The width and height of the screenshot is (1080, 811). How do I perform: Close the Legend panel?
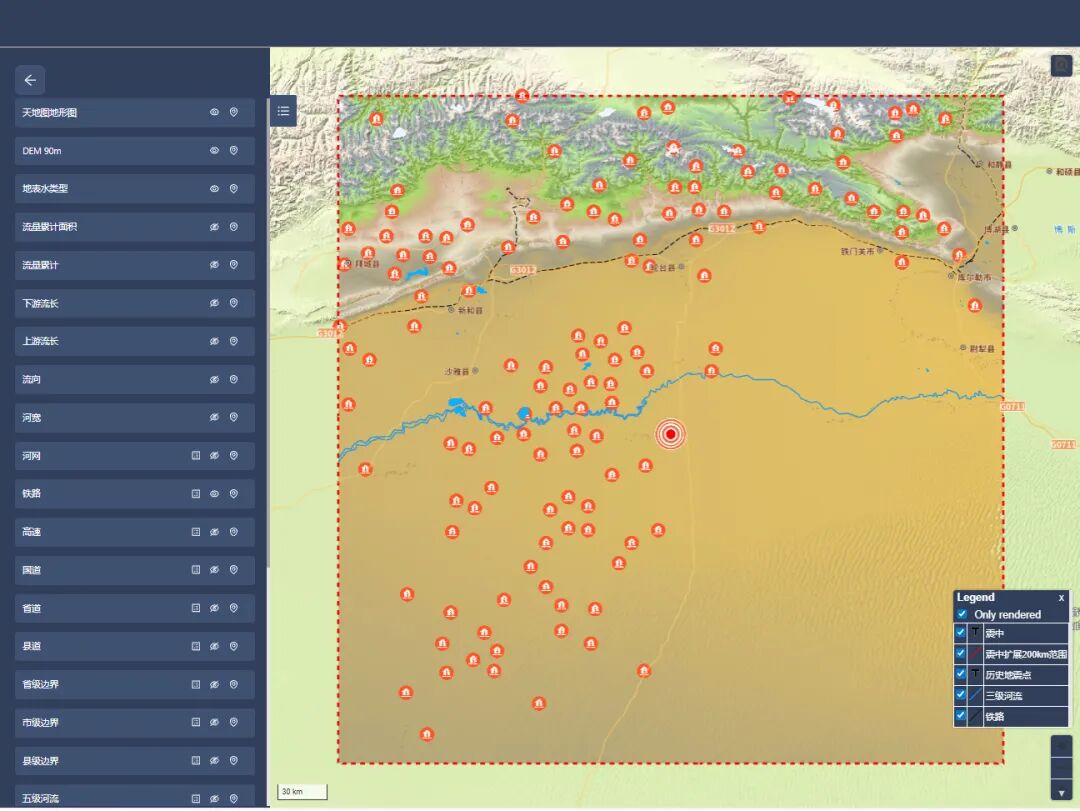[1061, 598]
